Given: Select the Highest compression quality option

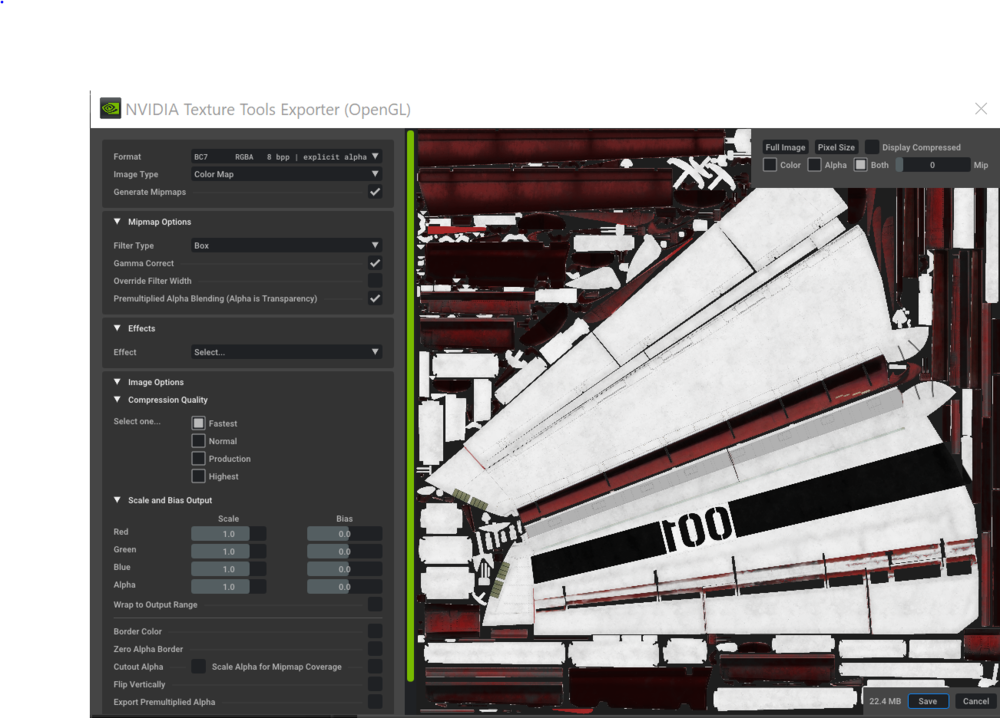Looking at the screenshot, I should click(x=198, y=476).
